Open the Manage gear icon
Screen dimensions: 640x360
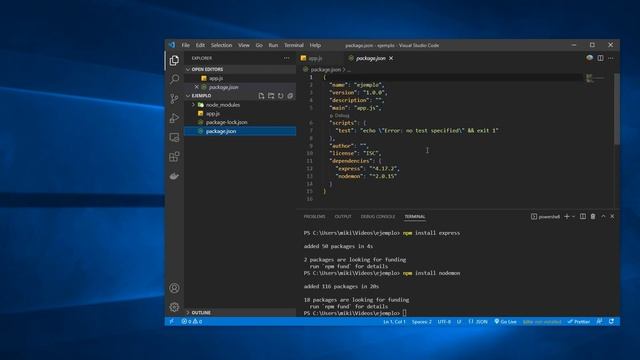point(174,307)
